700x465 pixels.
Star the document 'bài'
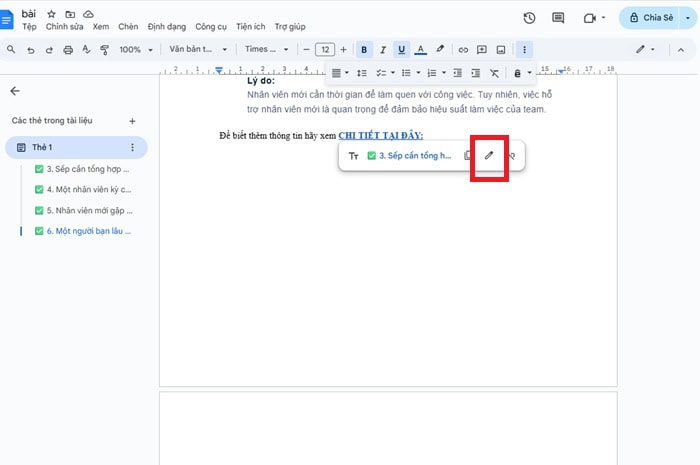point(51,14)
